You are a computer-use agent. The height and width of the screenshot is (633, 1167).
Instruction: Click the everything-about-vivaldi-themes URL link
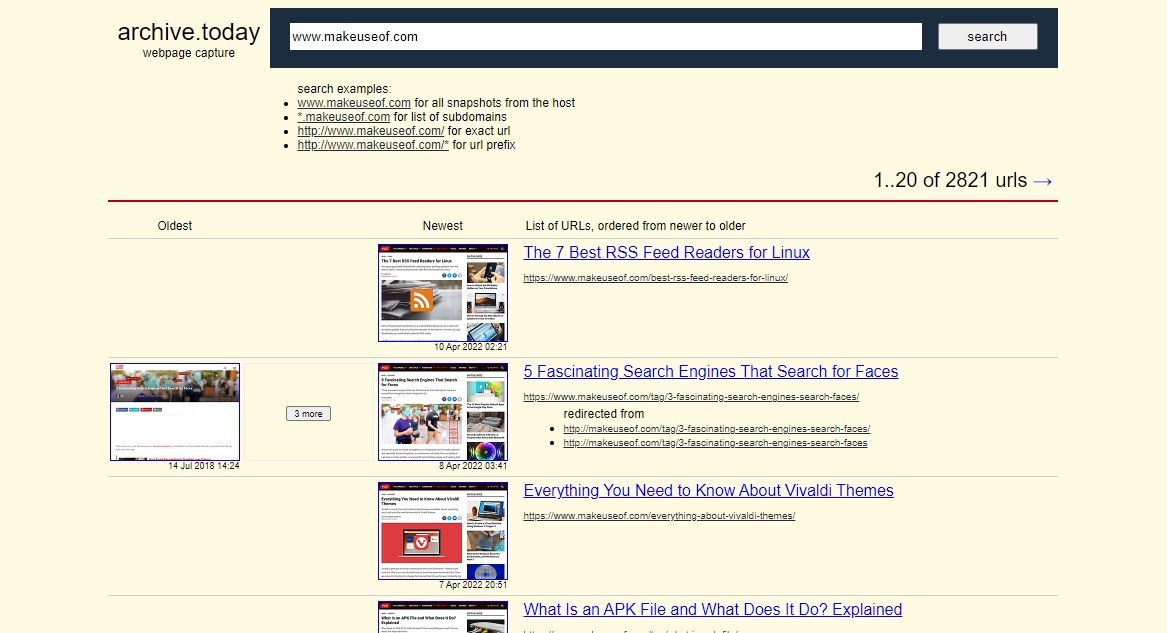[x=659, y=515]
